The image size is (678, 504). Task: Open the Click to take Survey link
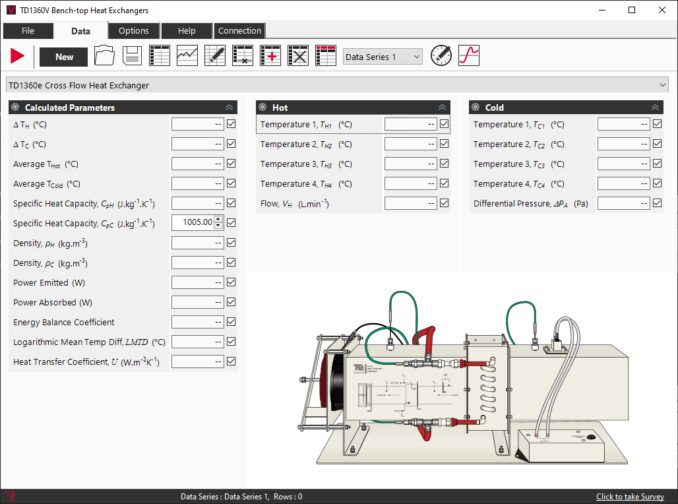630,497
